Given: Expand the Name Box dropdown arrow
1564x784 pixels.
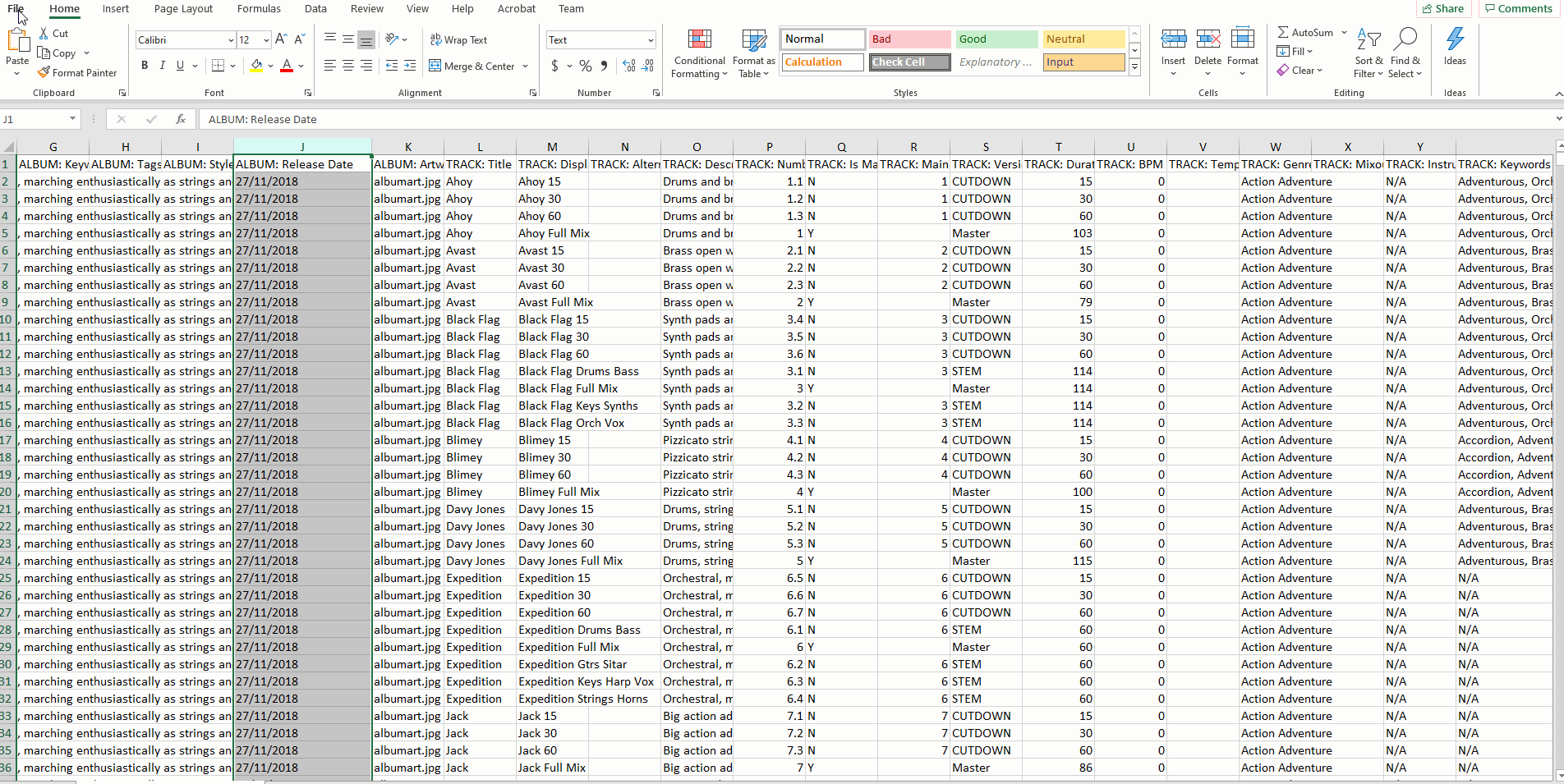Looking at the screenshot, I should click(72, 119).
